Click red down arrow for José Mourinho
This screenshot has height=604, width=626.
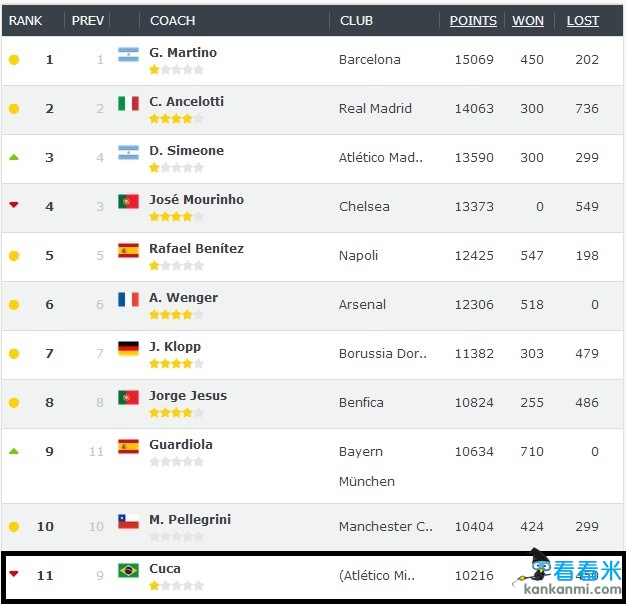14,205
